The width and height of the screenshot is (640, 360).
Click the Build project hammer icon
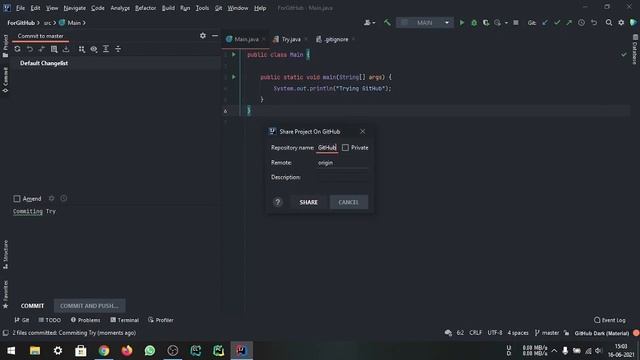tap(387, 23)
